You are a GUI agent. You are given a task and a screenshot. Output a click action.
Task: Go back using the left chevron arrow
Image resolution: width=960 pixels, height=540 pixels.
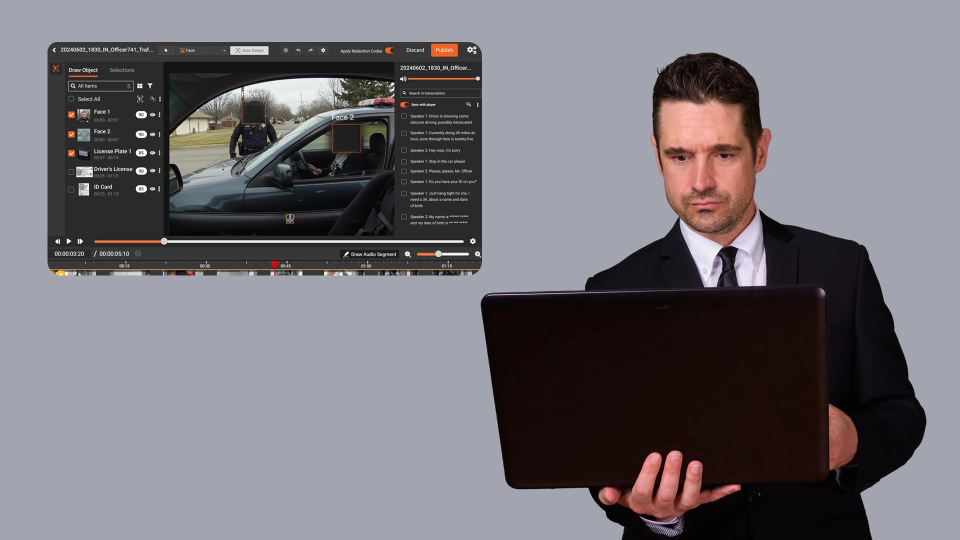click(x=54, y=50)
